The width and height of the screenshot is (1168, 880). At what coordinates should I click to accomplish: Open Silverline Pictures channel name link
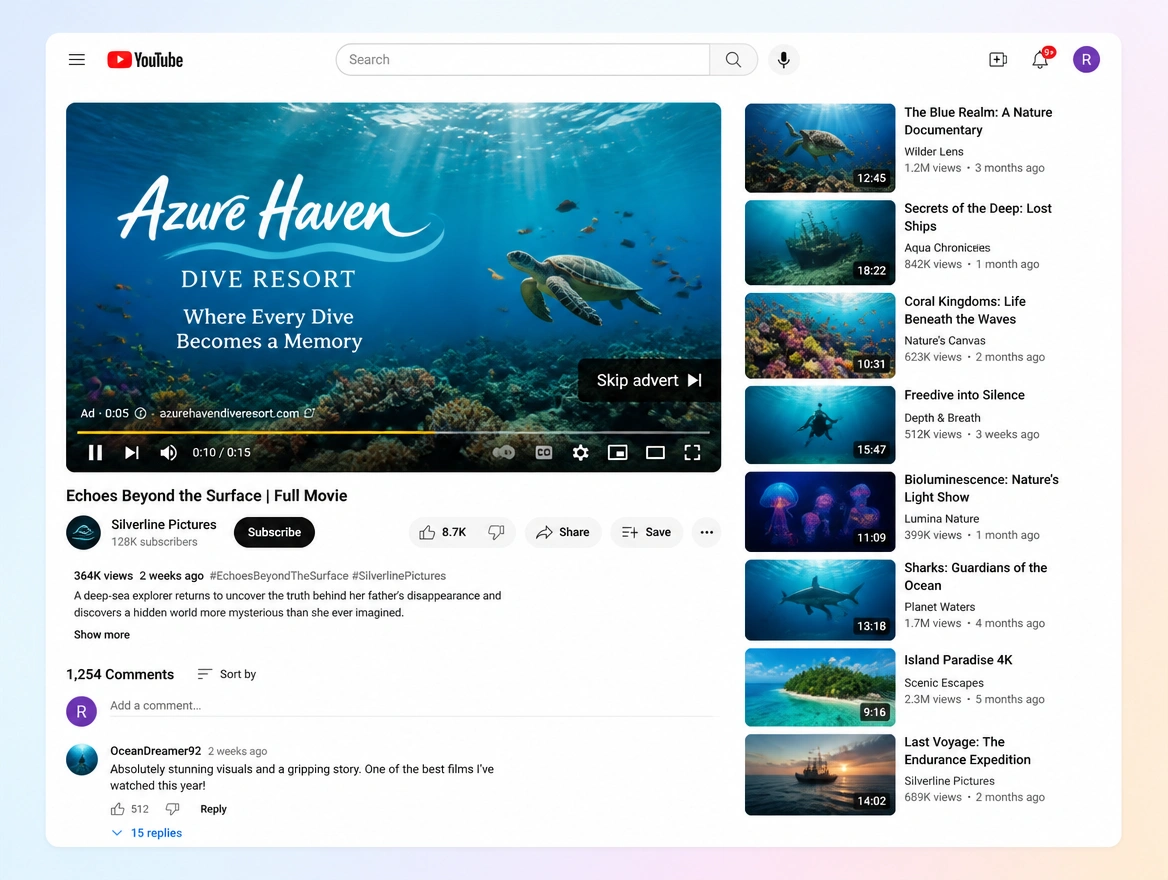tap(164, 525)
